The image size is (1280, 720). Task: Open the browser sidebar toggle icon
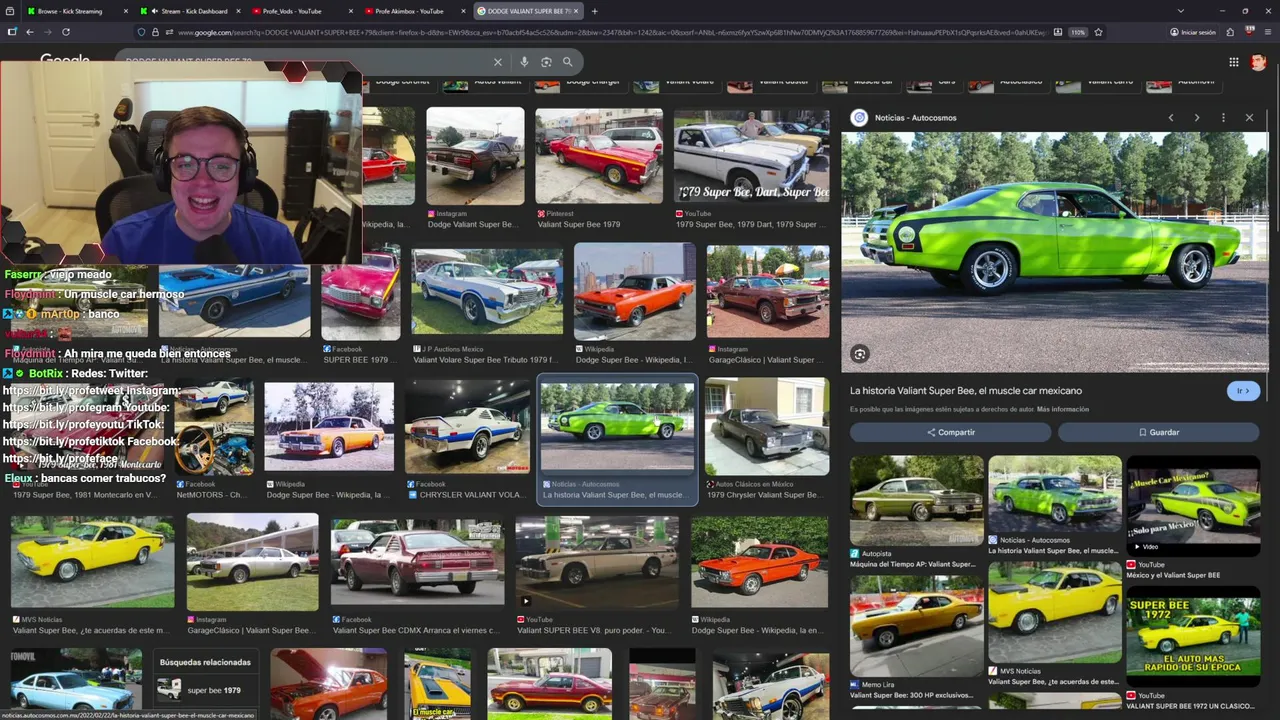[x=12, y=32]
